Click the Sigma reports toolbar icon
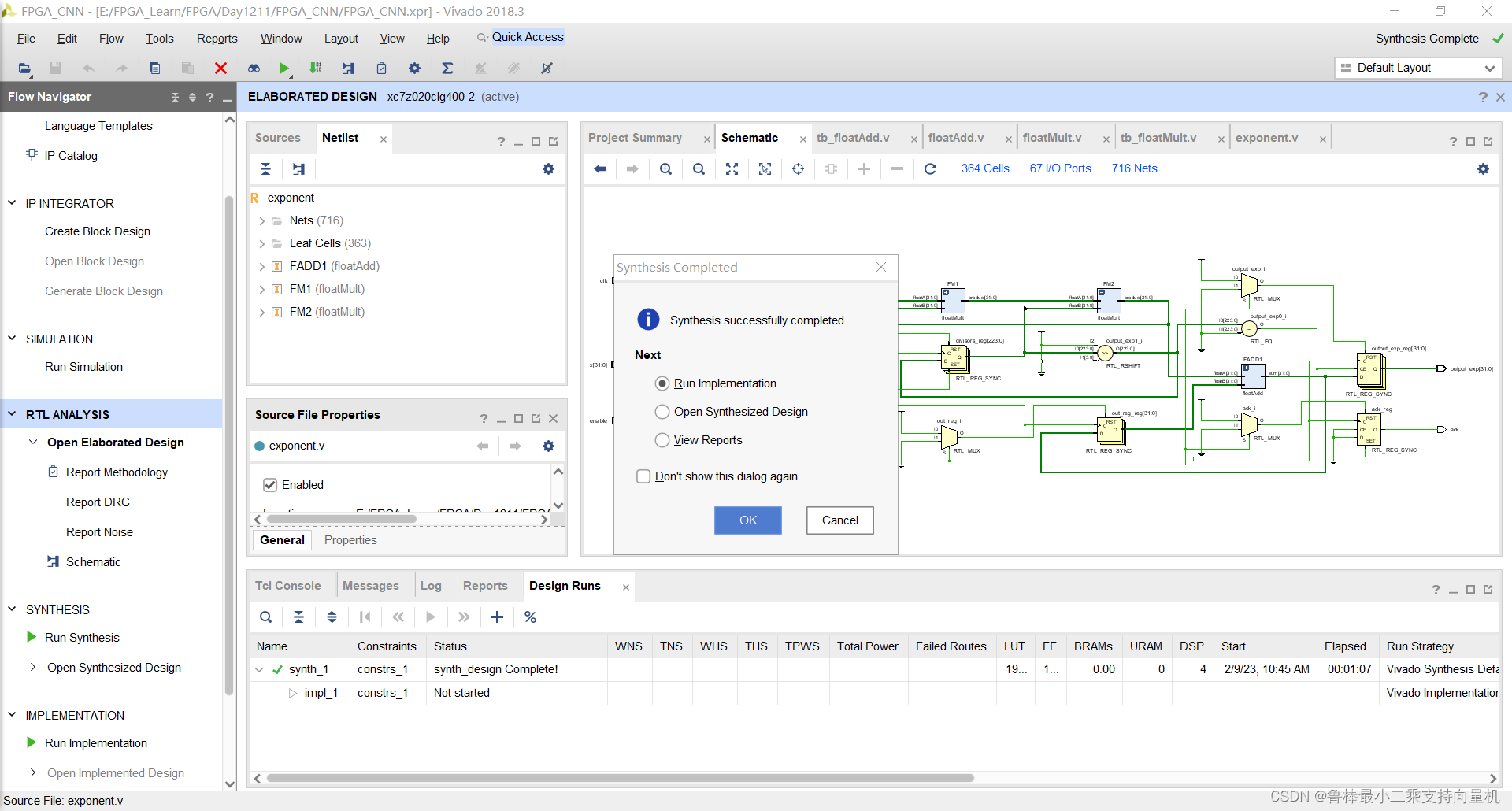Image resolution: width=1512 pixels, height=811 pixels. click(447, 69)
